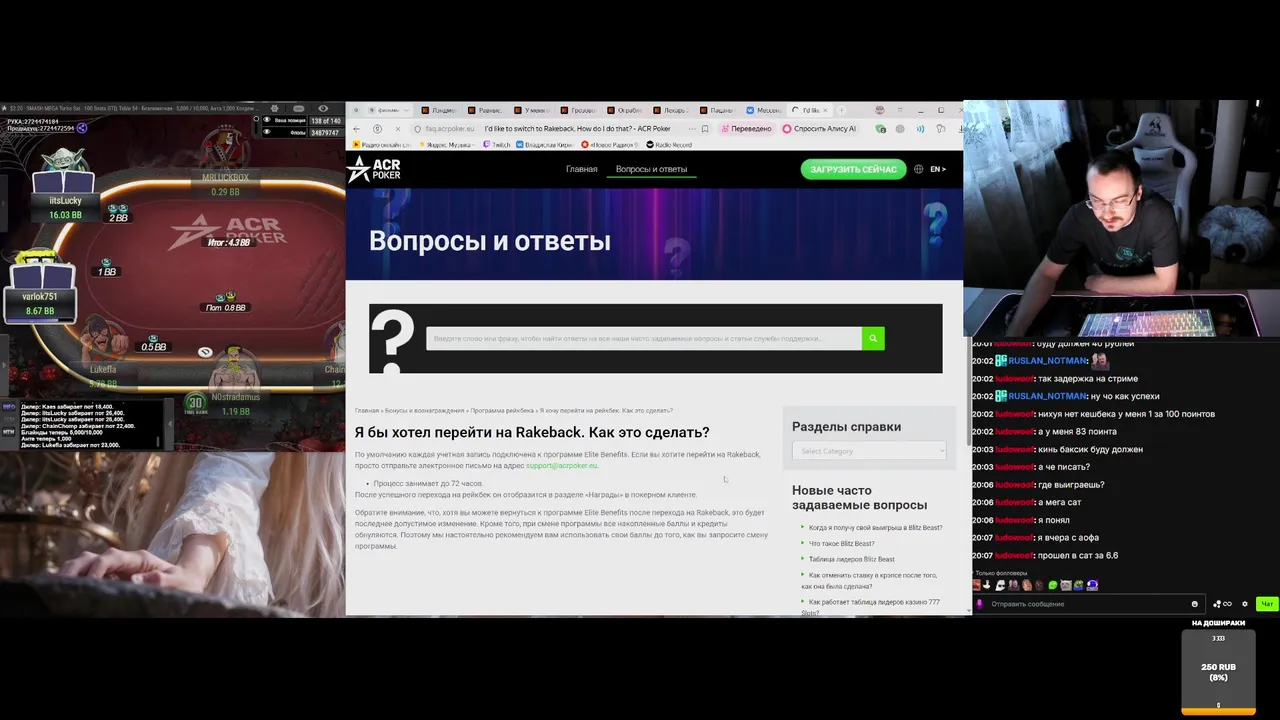Click the browser back arrow
This screenshot has height=720, width=1280.
coord(357,129)
